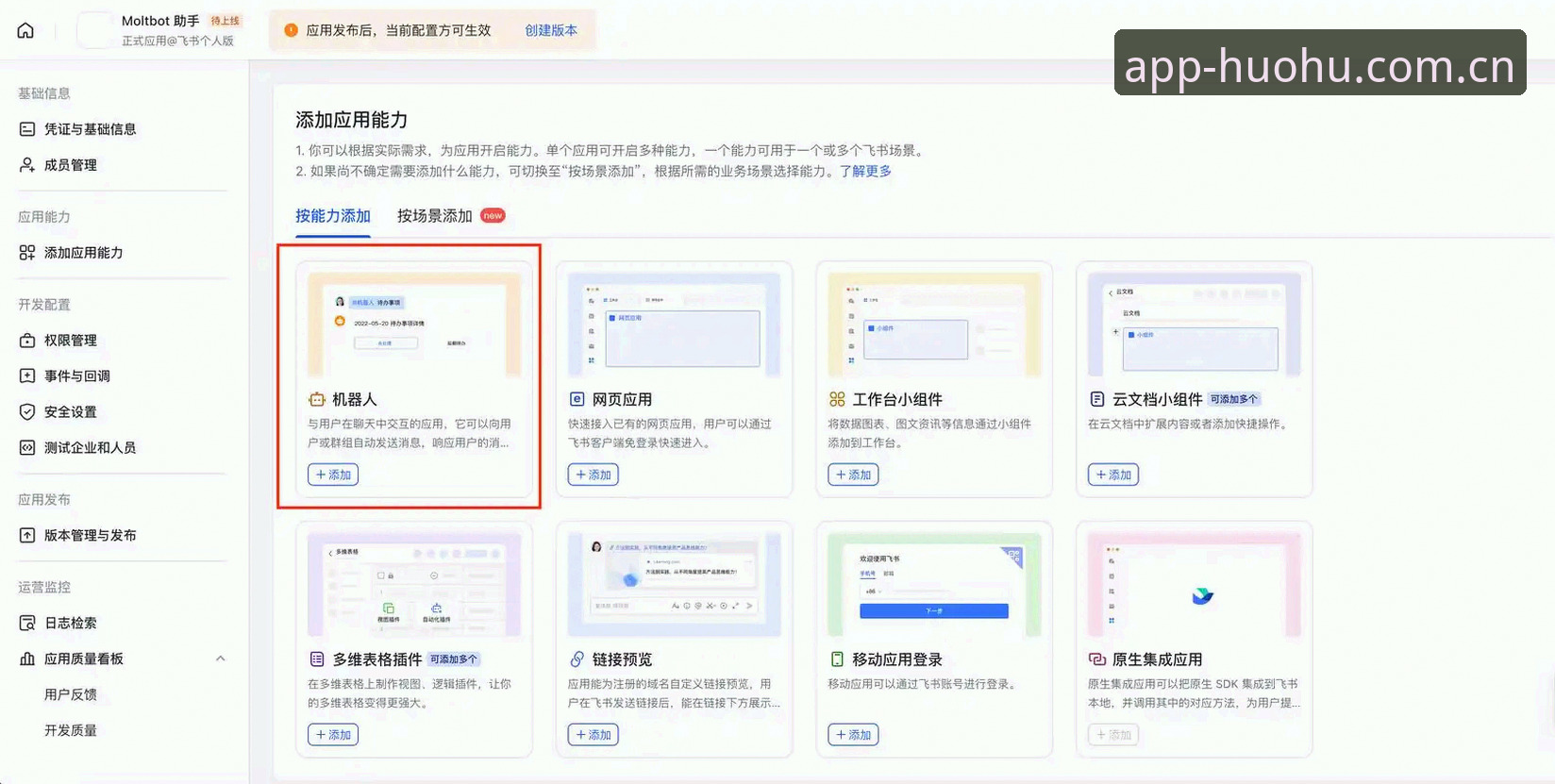This screenshot has width=1555, height=784.
Task: Click the 凭证与基础信息 sidebar icon
Action: 27,129
